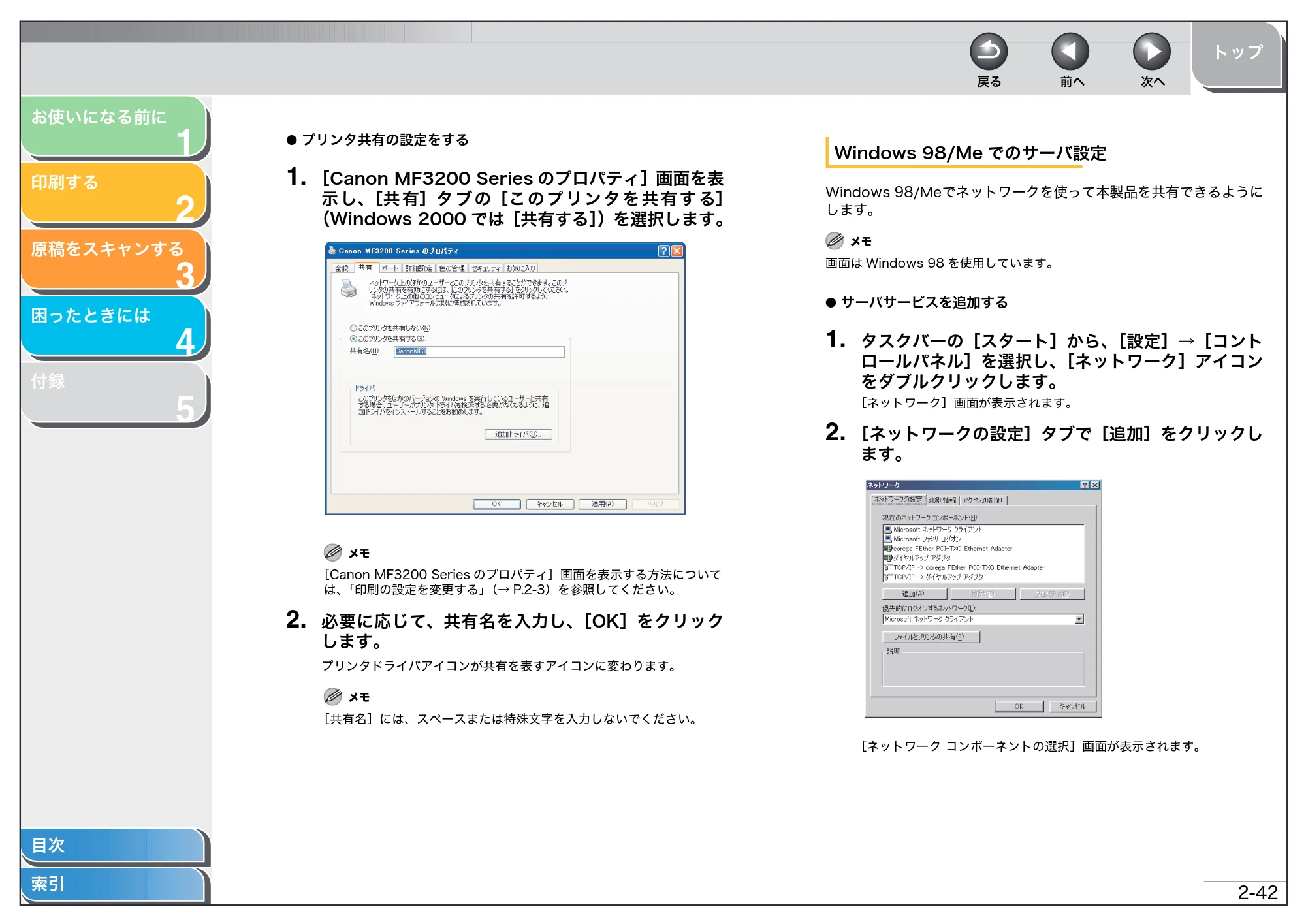Click the memo pencil icon under Windows 98/Me heading
The width and height of the screenshot is (1306, 924).
[835, 240]
